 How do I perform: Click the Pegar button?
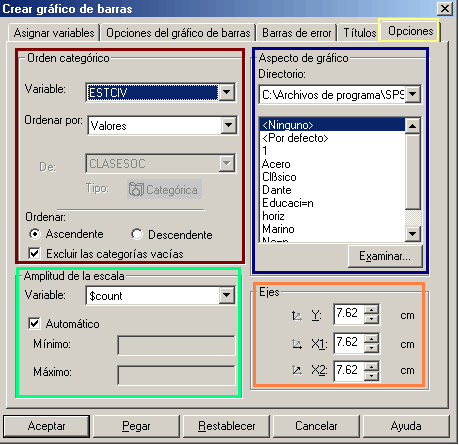[136, 426]
